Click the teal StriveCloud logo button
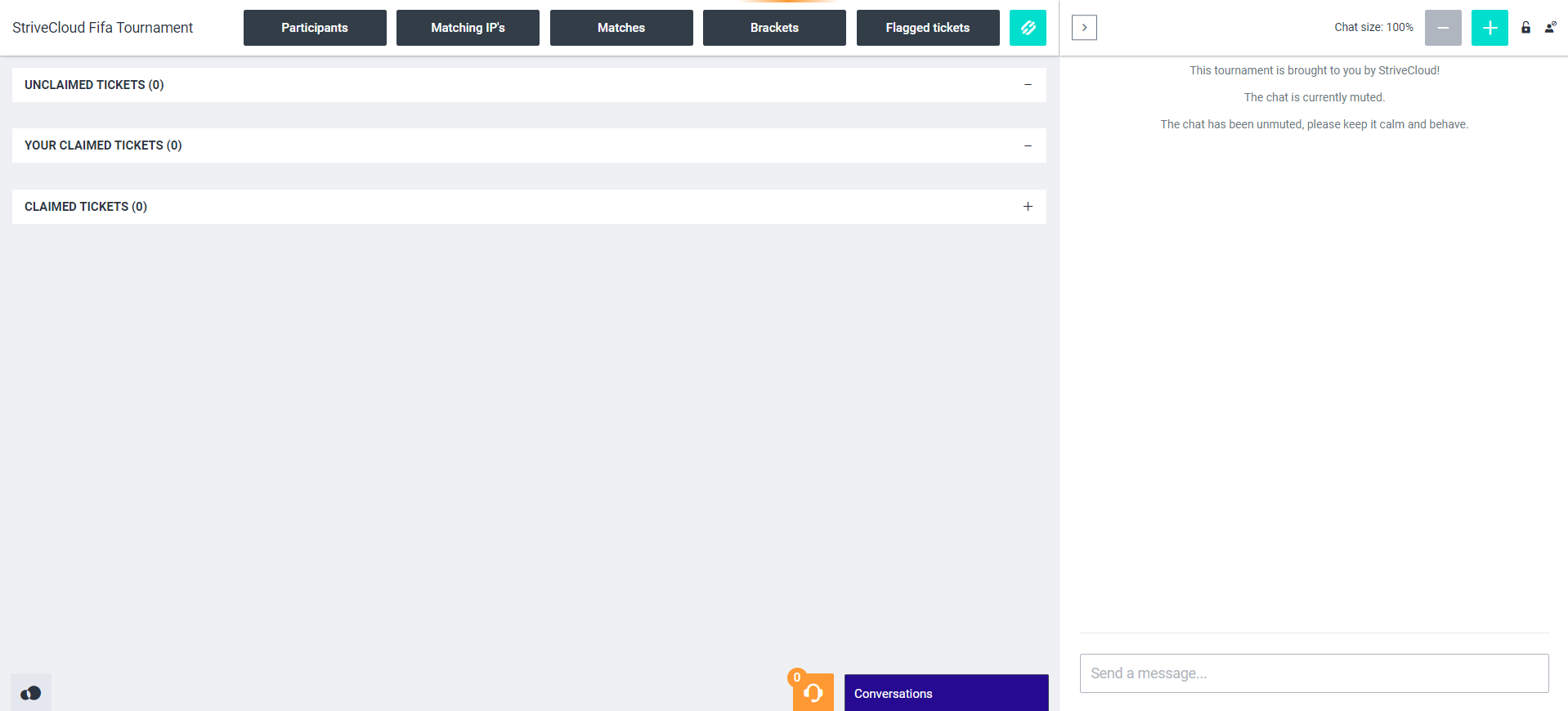The image size is (1568, 711). pos(1028,28)
